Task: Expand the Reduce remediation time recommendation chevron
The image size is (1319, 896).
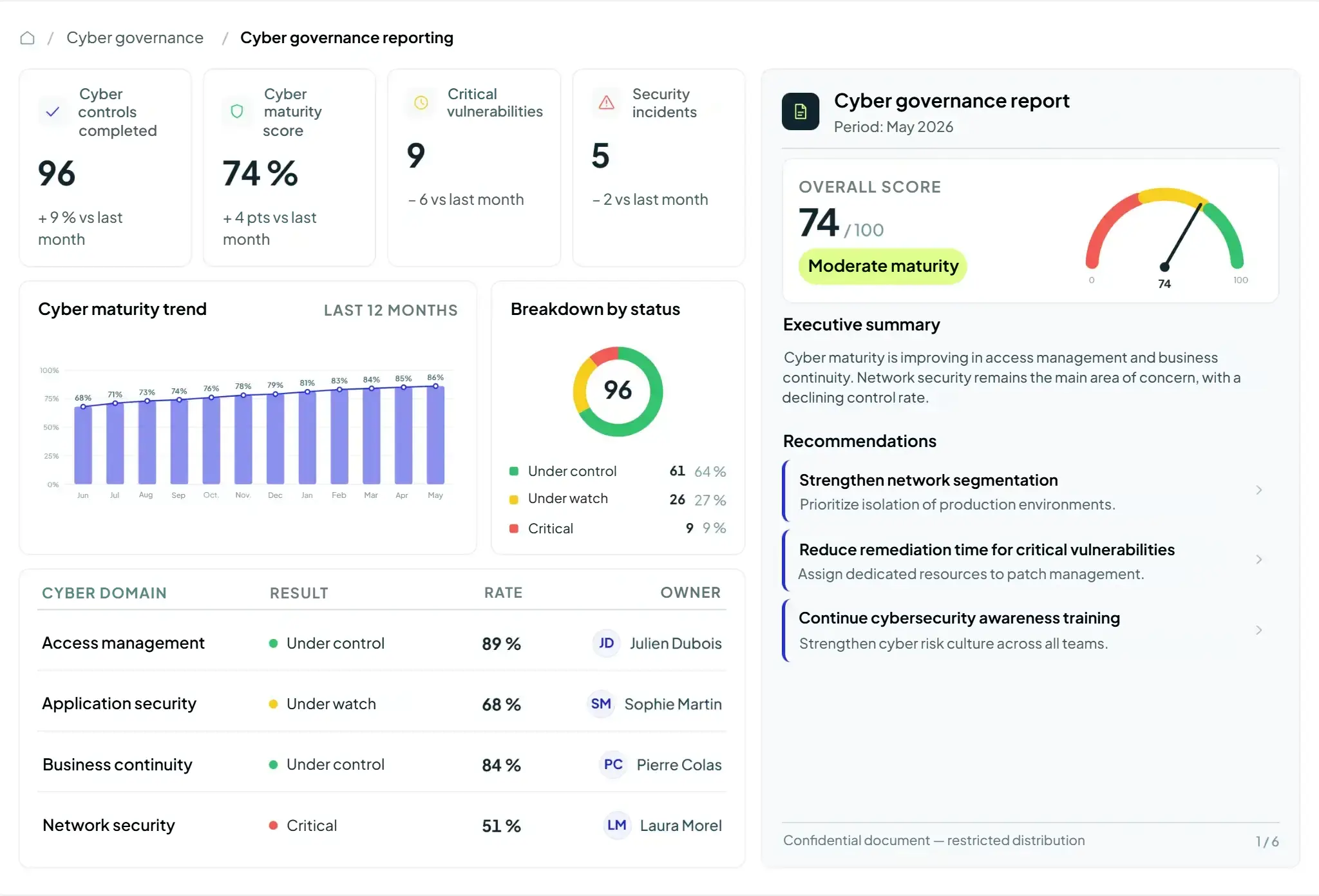Action: [x=1258, y=560]
